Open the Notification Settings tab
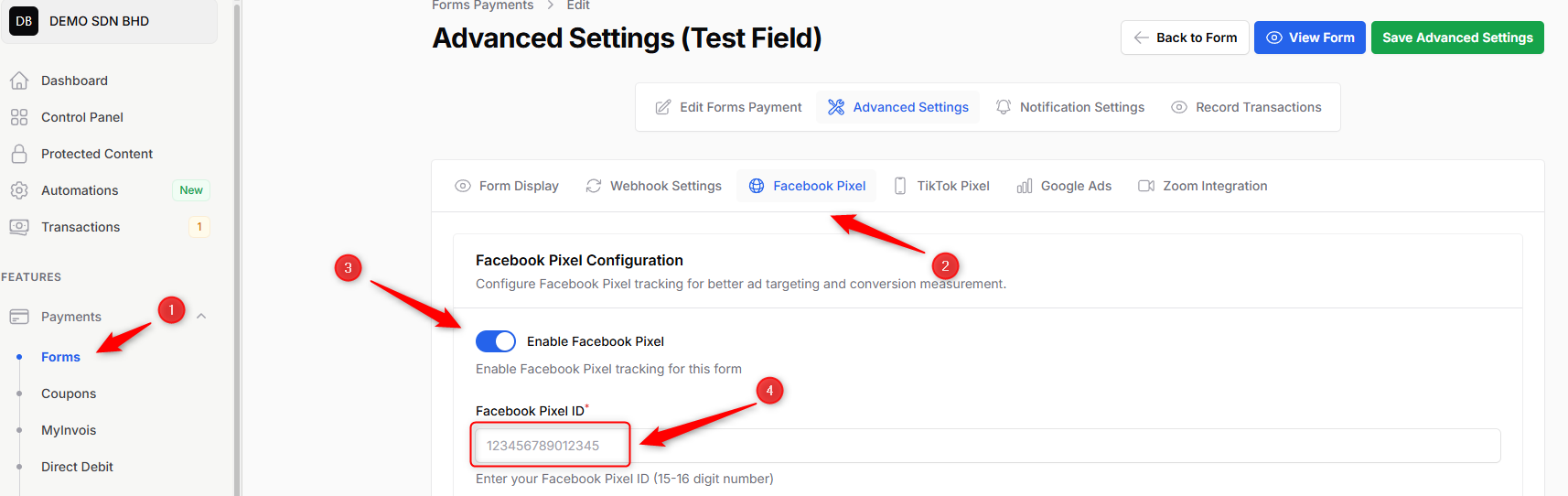The width and height of the screenshot is (1568, 496). pyautogui.click(x=1070, y=107)
